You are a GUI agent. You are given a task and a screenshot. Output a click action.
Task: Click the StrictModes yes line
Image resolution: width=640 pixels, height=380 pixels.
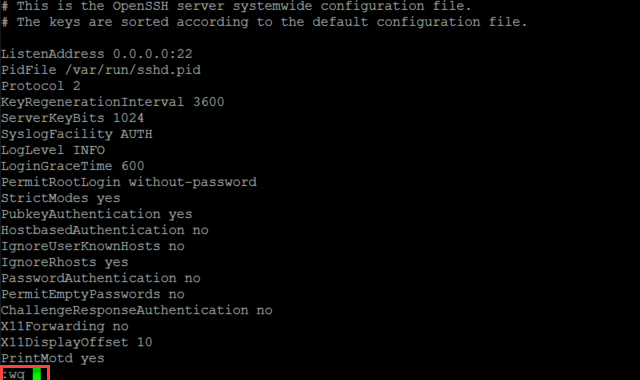point(61,198)
